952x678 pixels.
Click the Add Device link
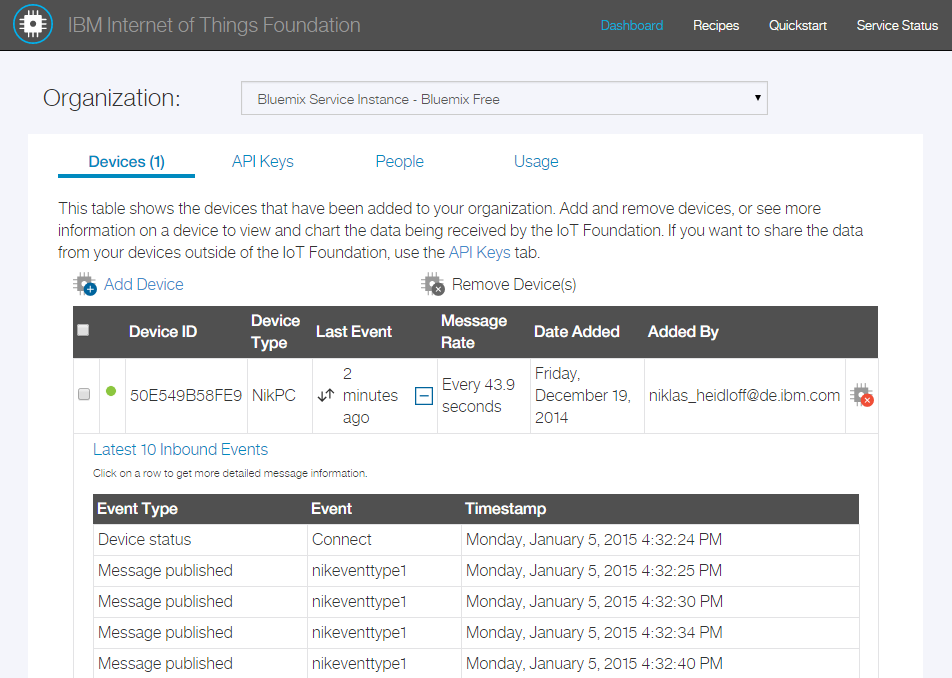coord(143,284)
